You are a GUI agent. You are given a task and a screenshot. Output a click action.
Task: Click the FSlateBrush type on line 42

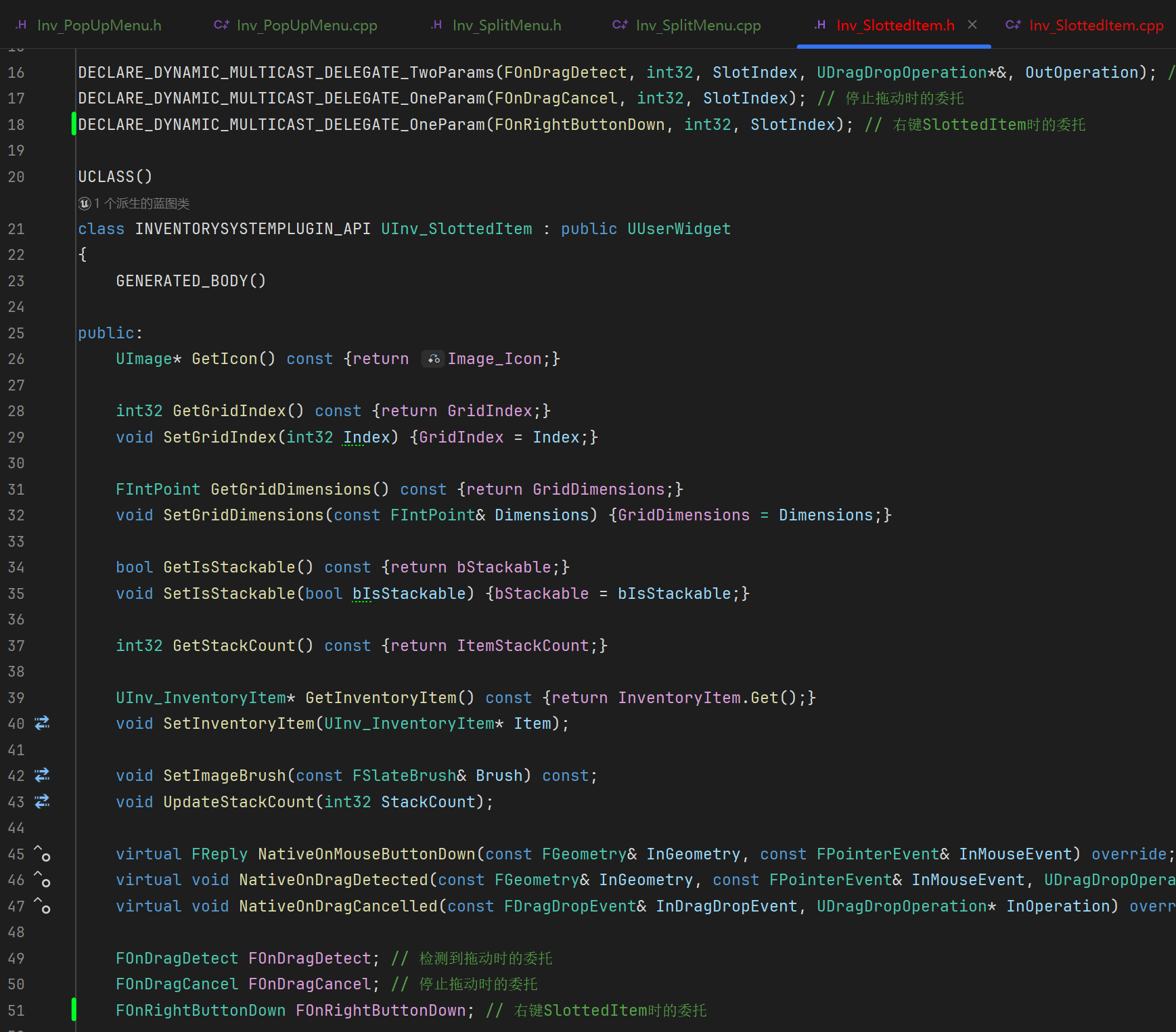[x=405, y=776]
